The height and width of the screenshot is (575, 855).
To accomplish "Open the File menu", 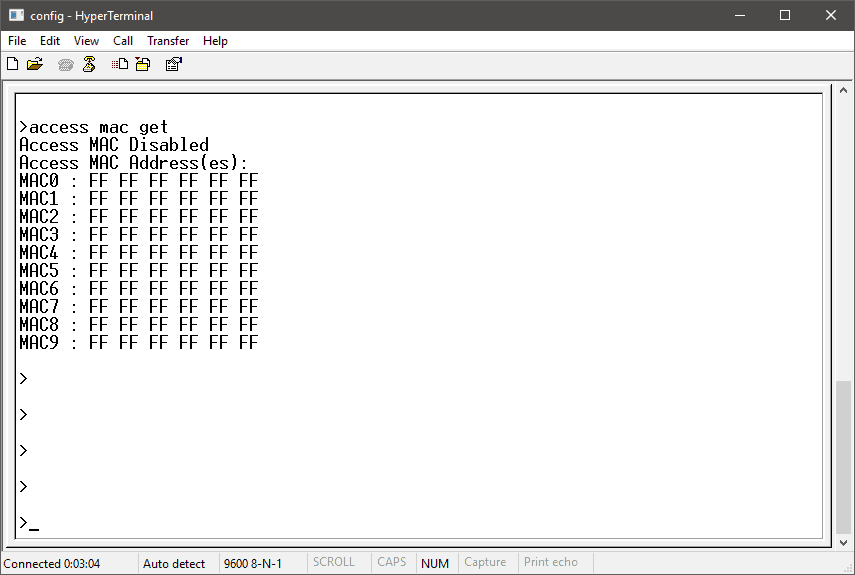I will pyautogui.click(x=17, y=41).
